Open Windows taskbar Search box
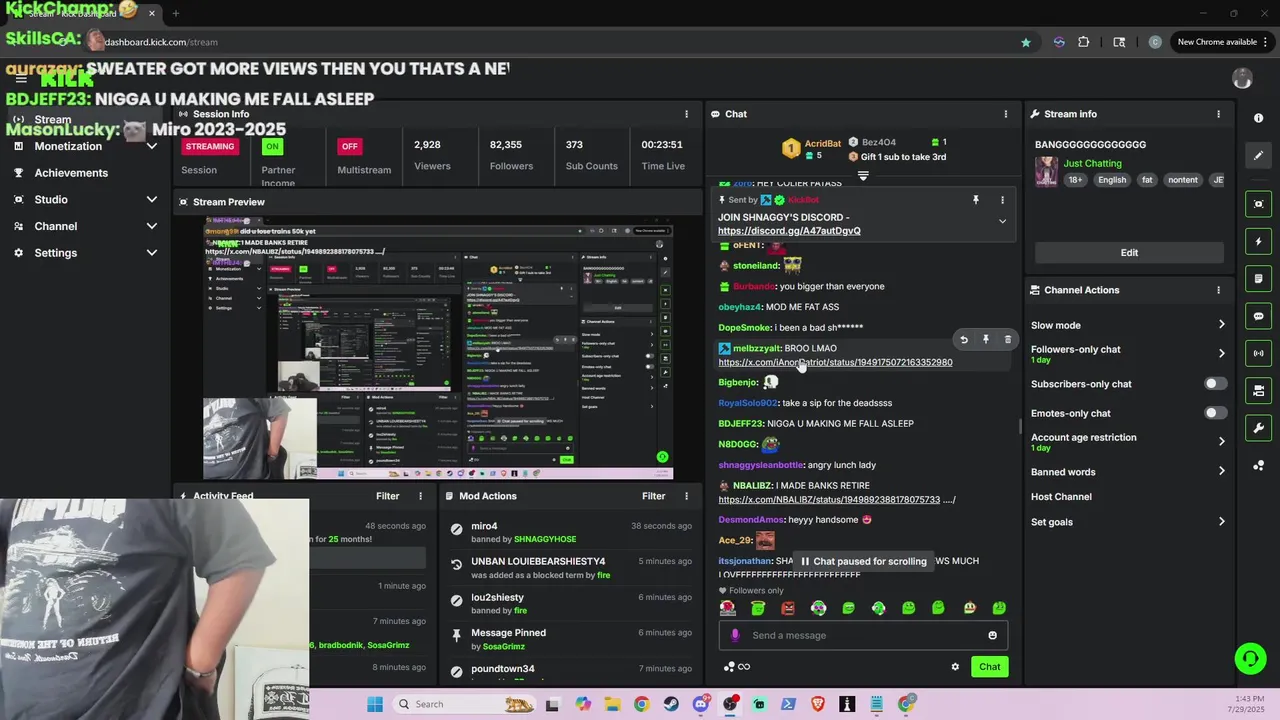The width and height of the screenshot is (1280, 720). click(x=462, y=704)
